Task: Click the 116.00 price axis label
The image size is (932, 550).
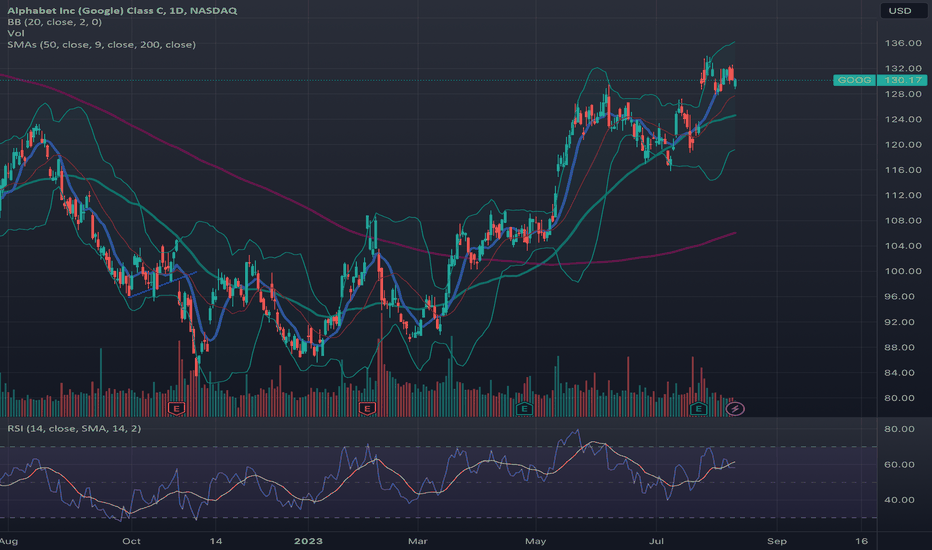Action: (903, 170)
